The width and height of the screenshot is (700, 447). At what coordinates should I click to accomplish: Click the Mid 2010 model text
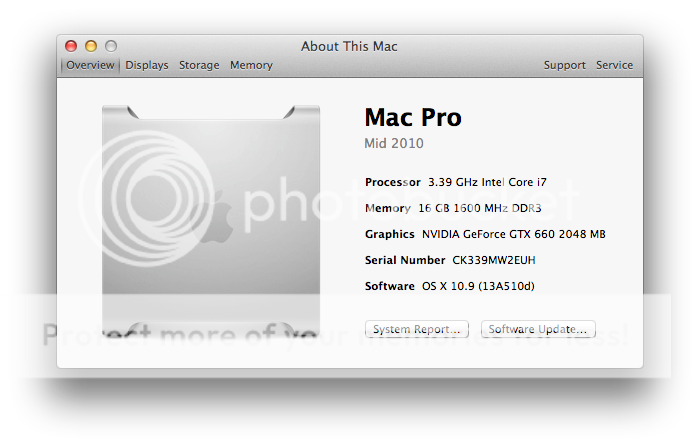pos(394,143)
